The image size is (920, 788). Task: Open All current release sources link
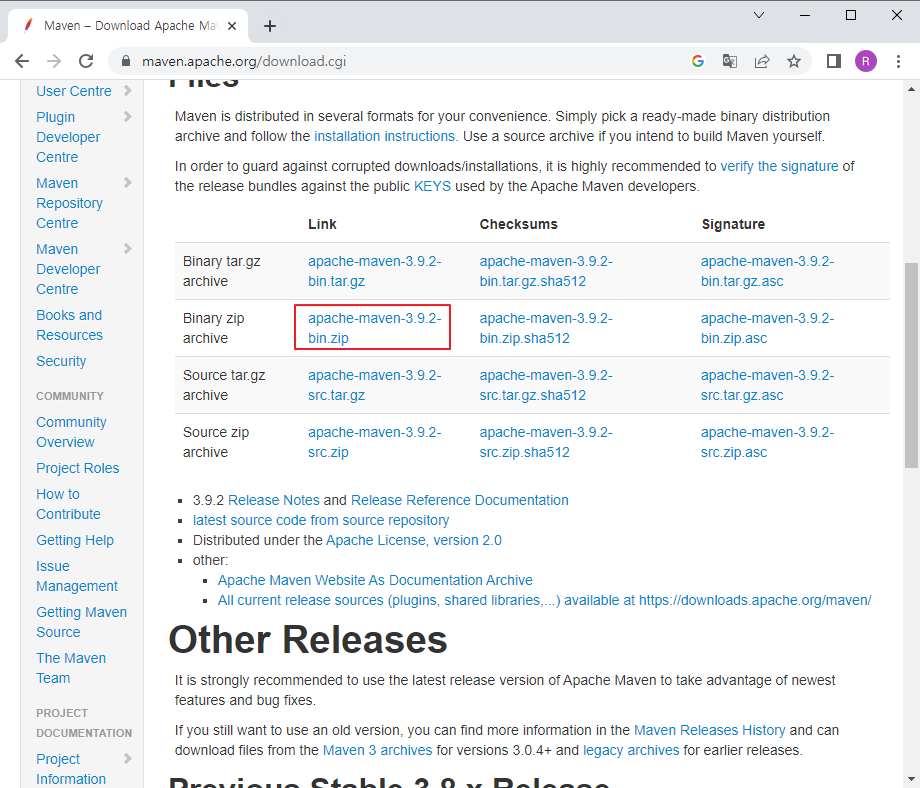pos(544,600)
